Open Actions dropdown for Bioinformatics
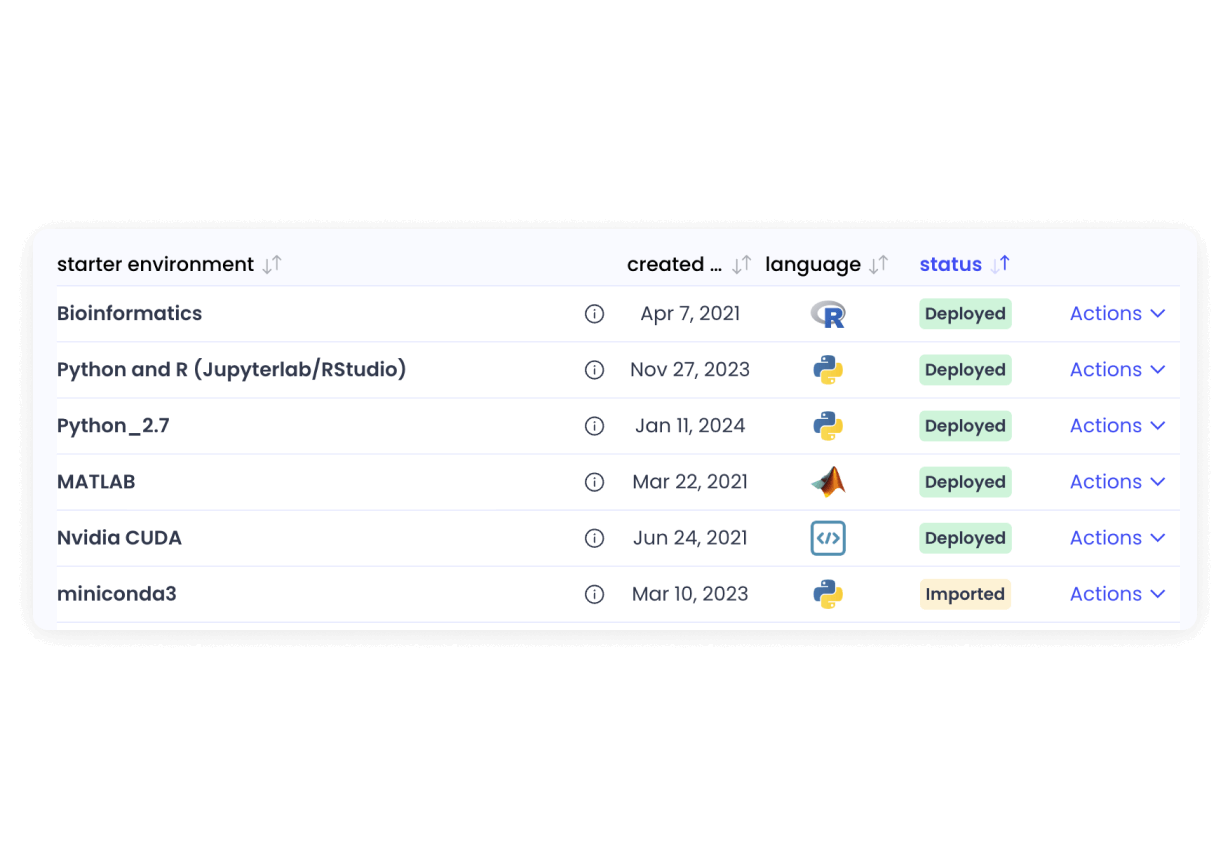 1117,313
